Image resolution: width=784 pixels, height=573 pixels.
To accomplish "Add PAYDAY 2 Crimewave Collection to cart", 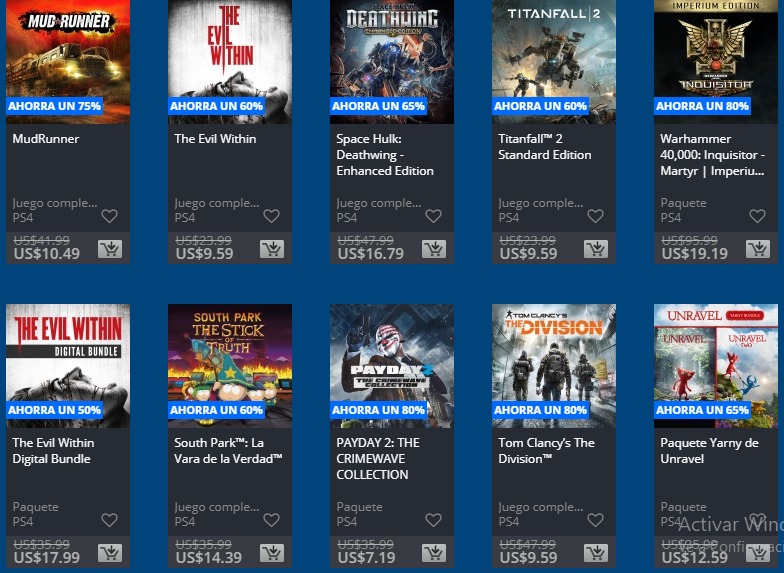I will tap(434, 552).
